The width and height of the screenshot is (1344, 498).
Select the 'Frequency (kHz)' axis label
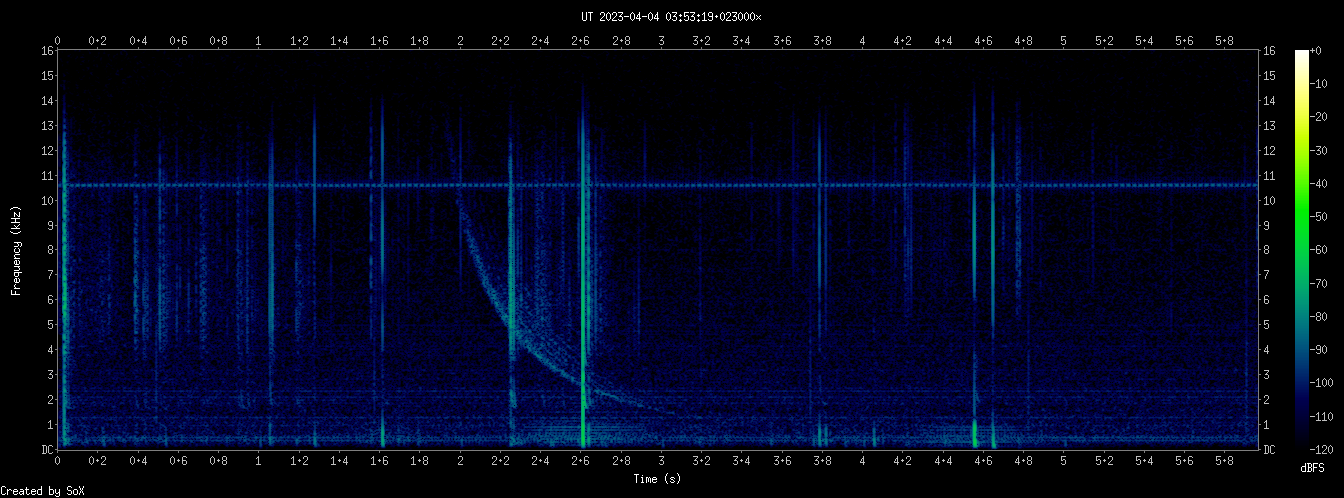pos(16,250)
